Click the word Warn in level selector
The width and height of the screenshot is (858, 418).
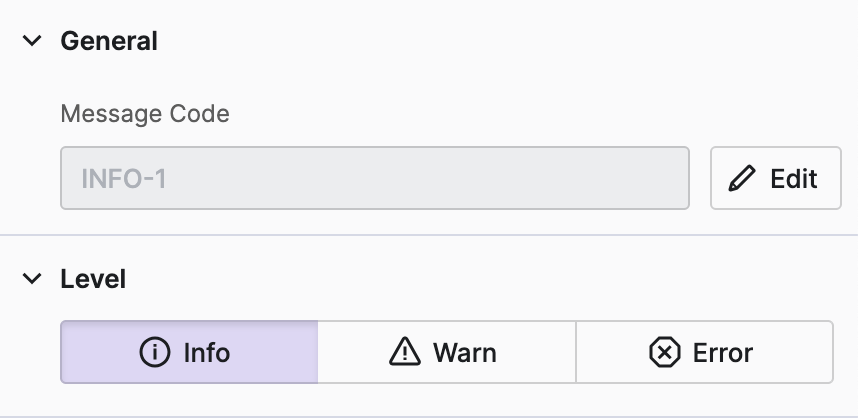pyautogui.click(x=464, y=352)
